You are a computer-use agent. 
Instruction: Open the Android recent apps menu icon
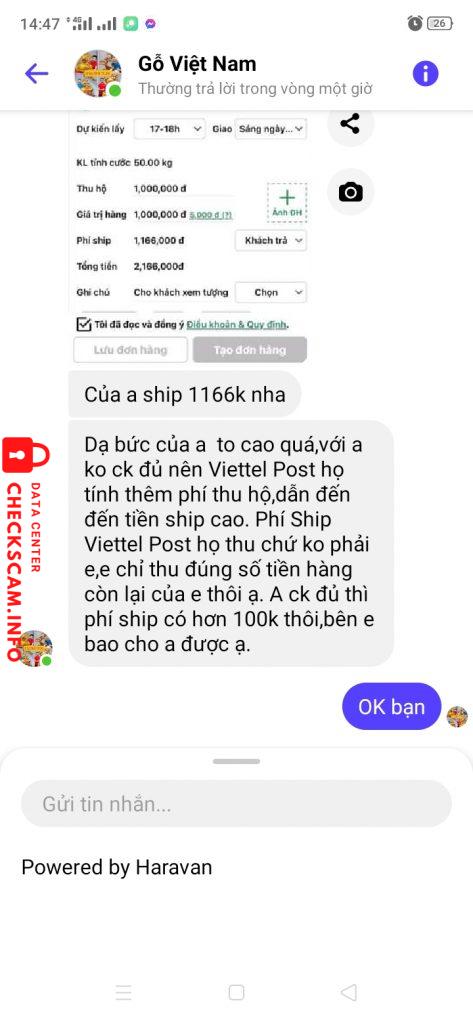pyautogui.click(x=123, y=993)
